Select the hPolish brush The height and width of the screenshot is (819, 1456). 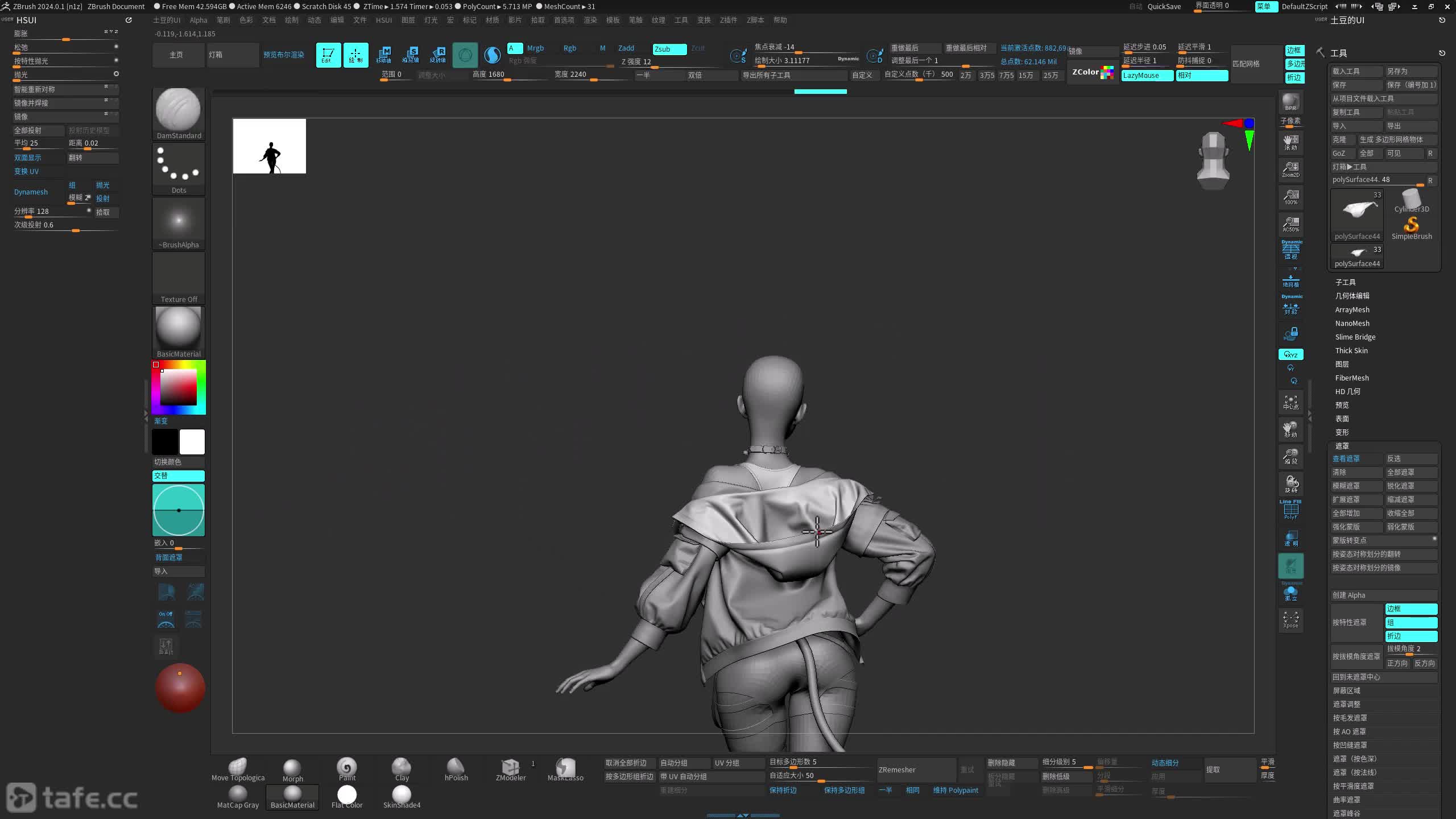(456, 770)
